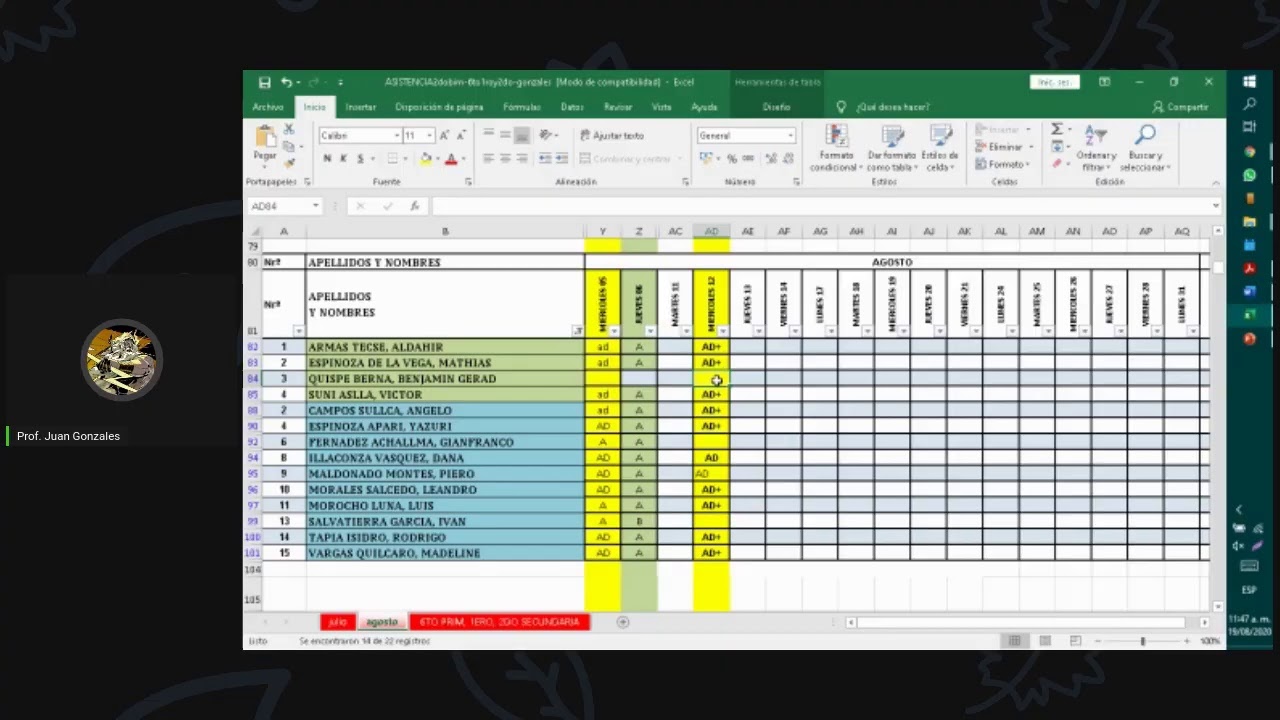
Task: Toggle Ajustar texto wrap text
Action: point(612,136)
